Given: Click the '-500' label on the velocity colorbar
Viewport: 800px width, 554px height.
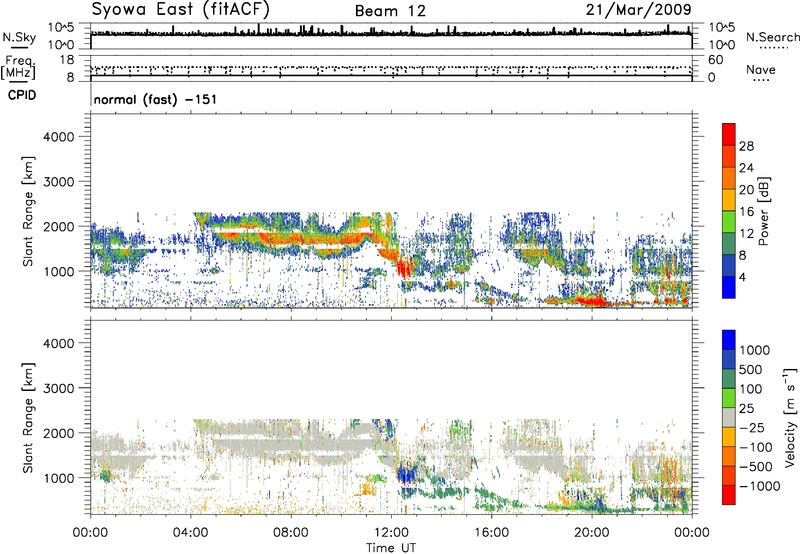Looking at the screenshot, I should tap(756, 467).
